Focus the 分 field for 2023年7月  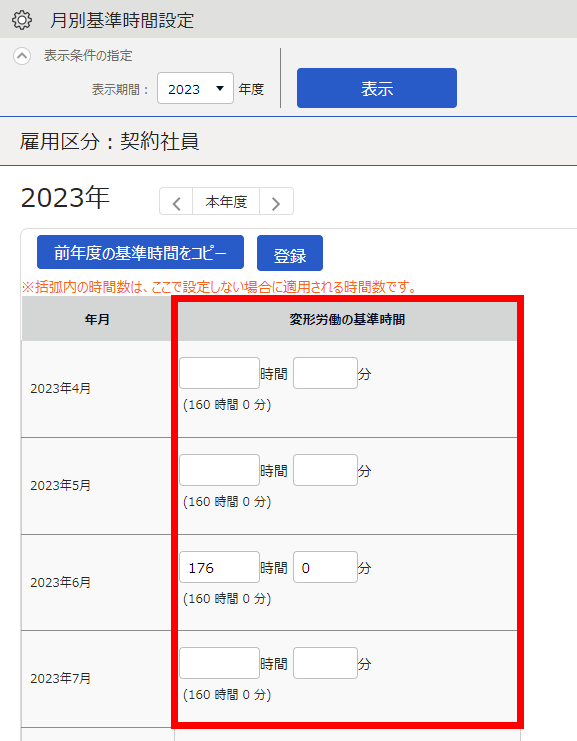click(x=325, y=663)
